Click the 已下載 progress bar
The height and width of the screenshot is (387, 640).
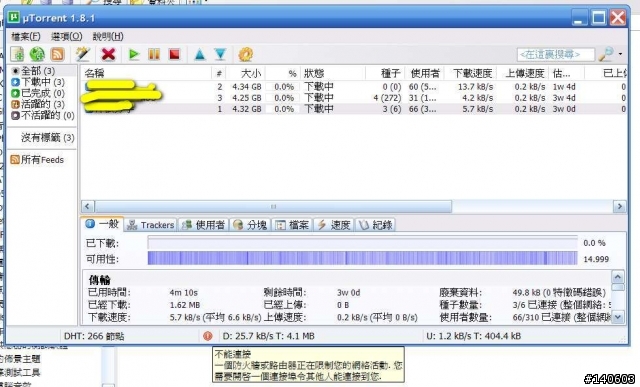click(x=362, y=243)
